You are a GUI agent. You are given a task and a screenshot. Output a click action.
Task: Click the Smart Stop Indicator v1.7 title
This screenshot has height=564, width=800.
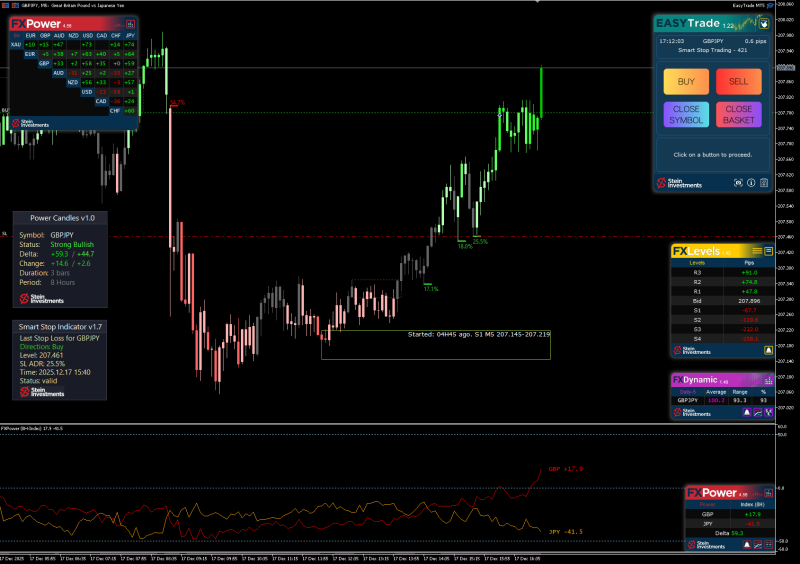point(60,327)
